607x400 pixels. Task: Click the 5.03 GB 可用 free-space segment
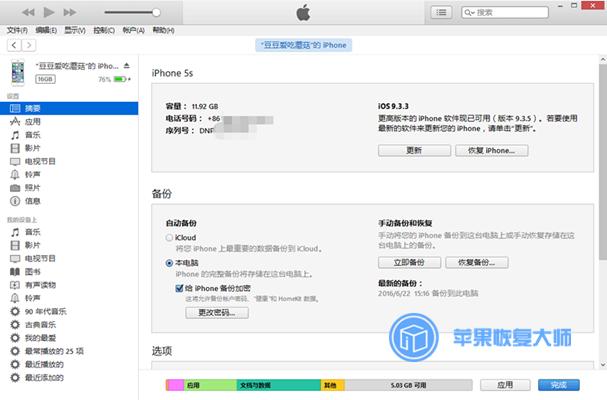[x=408, y=385]
